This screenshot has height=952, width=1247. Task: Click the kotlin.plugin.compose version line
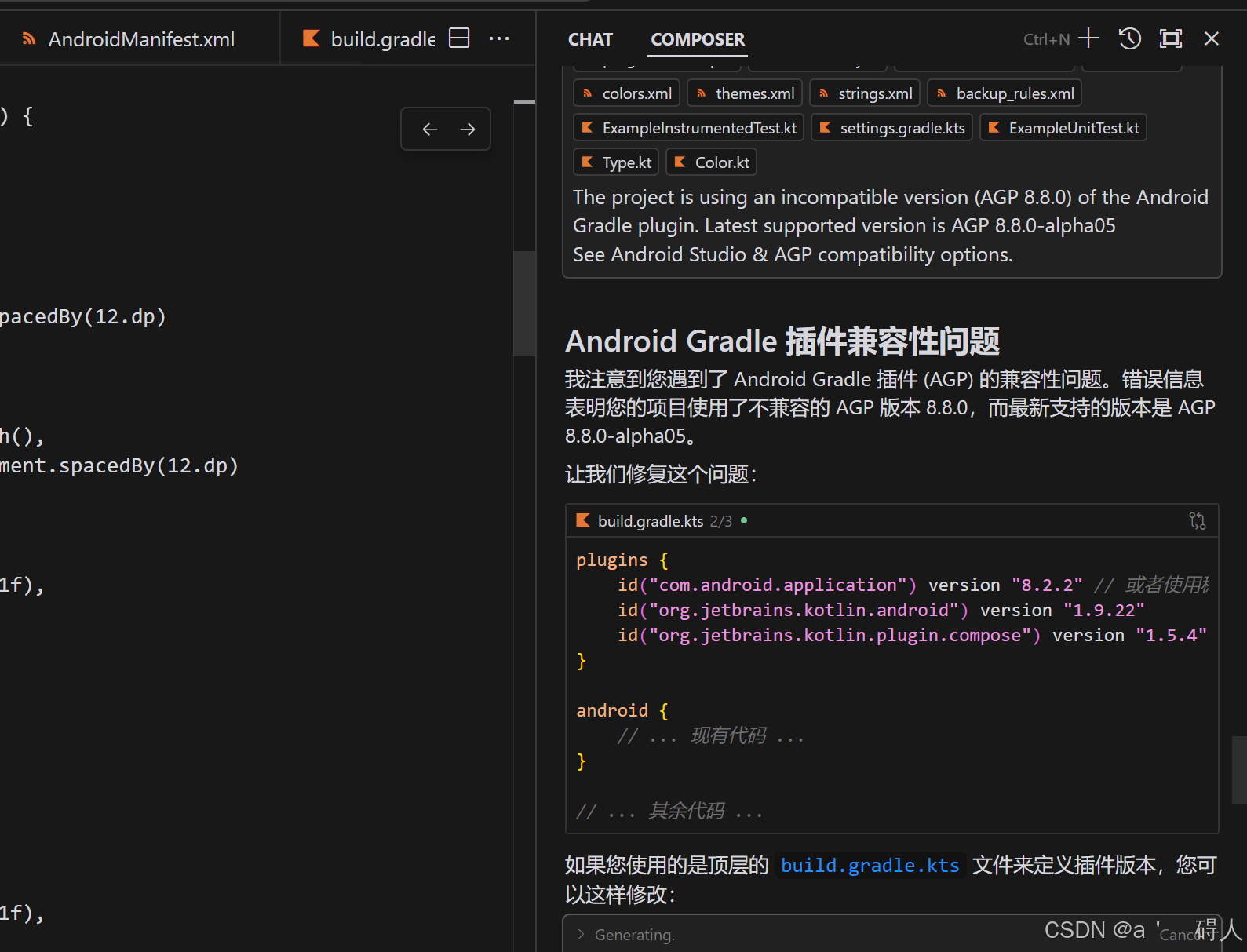pos(912,635)
